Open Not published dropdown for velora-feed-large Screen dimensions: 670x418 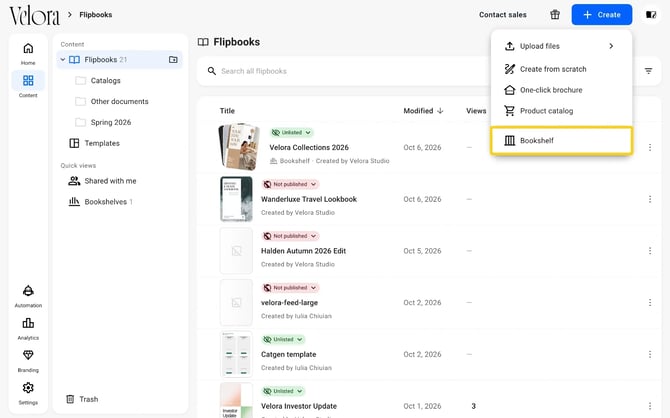(290, 288)
